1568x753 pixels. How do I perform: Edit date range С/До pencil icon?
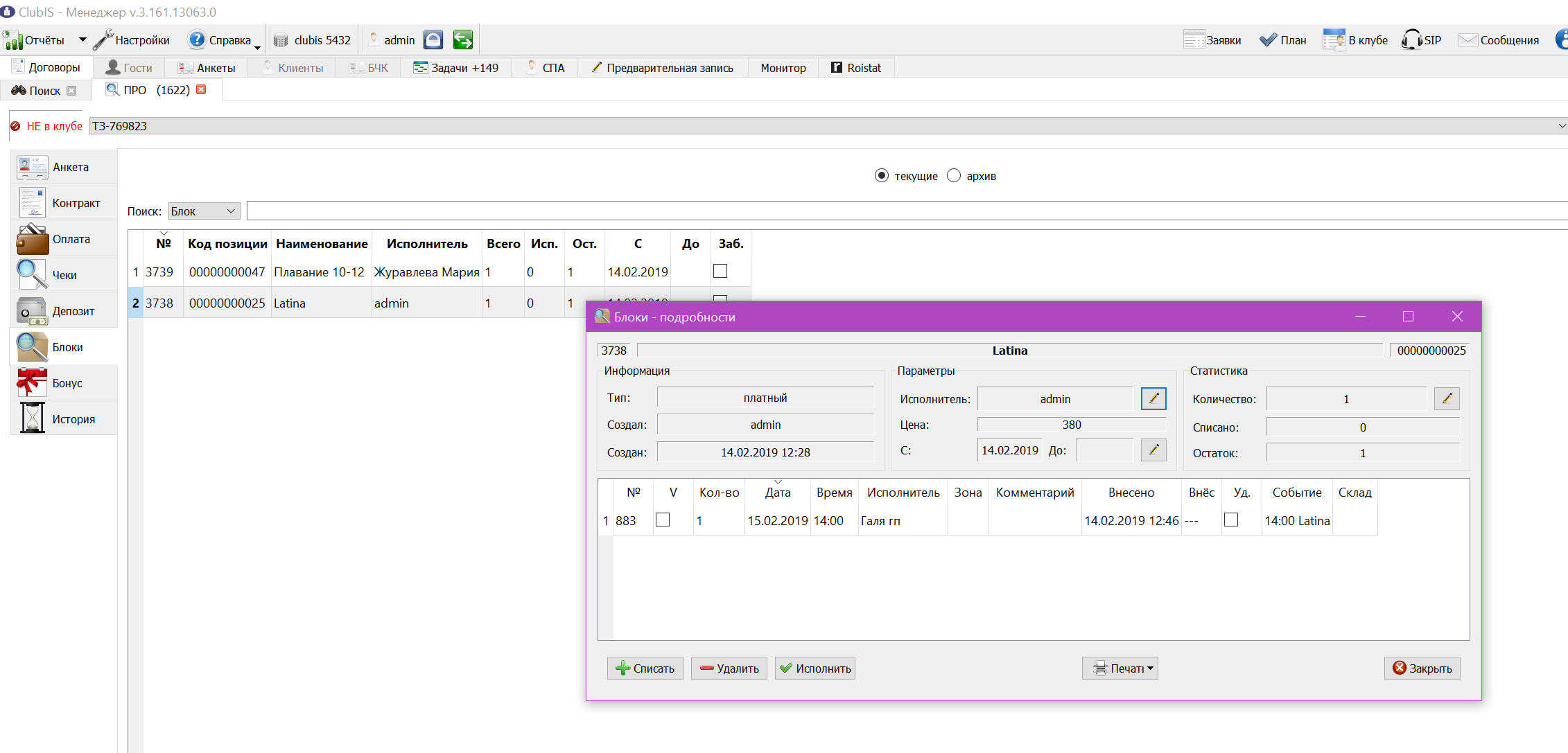pos(1153,450)
